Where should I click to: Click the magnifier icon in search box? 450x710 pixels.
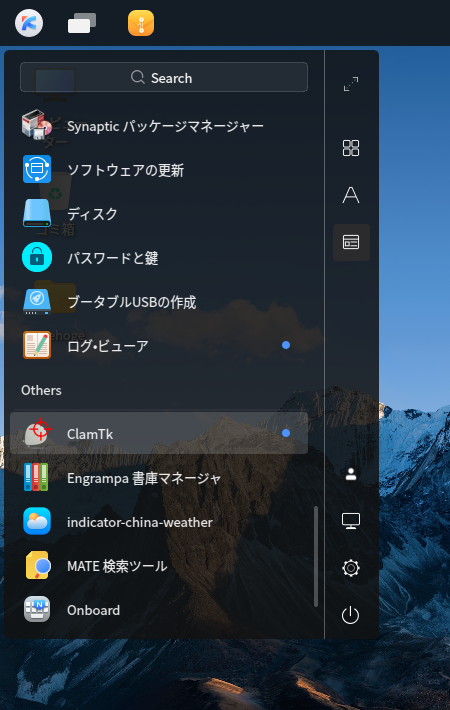[x=138, y=77]
